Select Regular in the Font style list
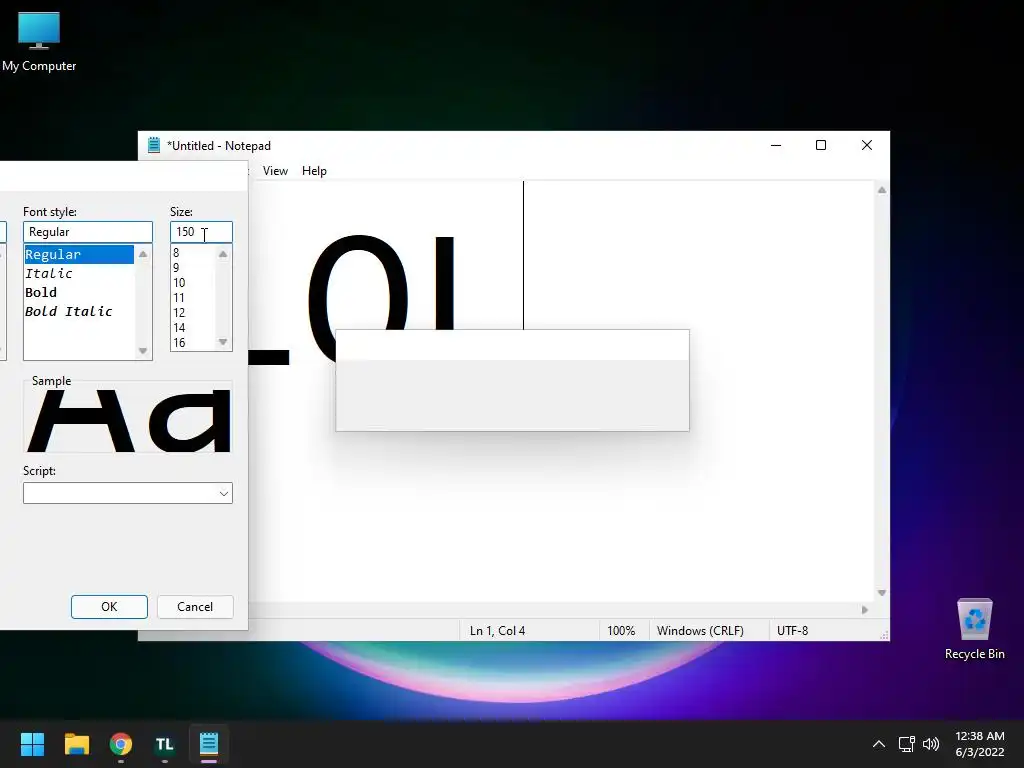1024x768 pixels. (79, 254)
